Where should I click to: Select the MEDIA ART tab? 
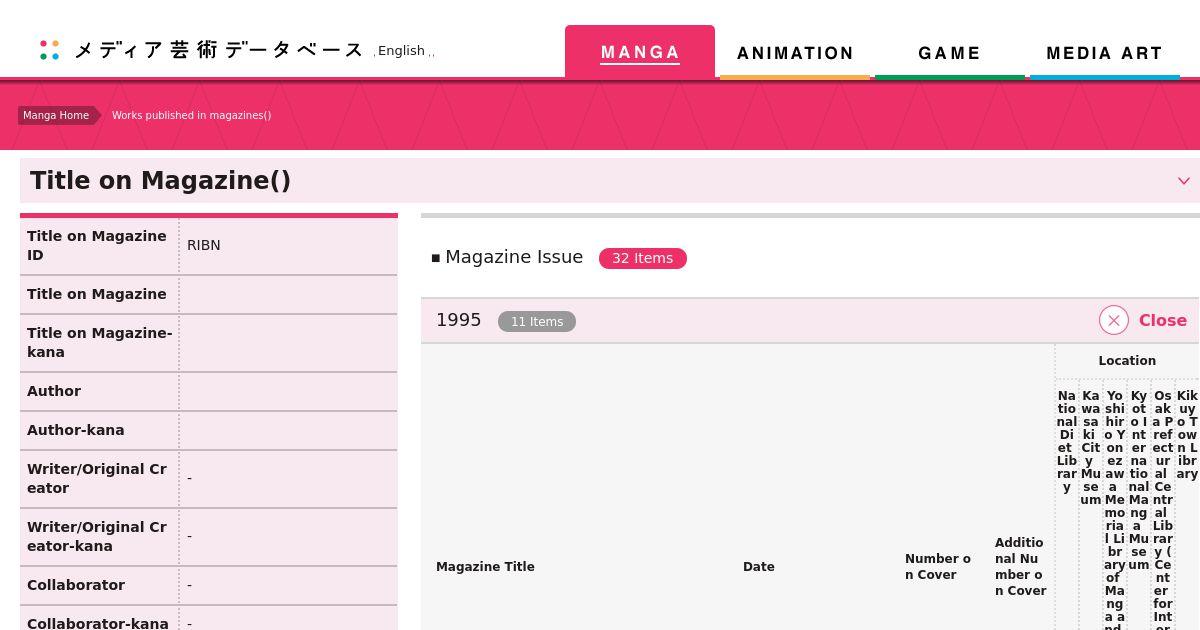(x=1104, y=53)
